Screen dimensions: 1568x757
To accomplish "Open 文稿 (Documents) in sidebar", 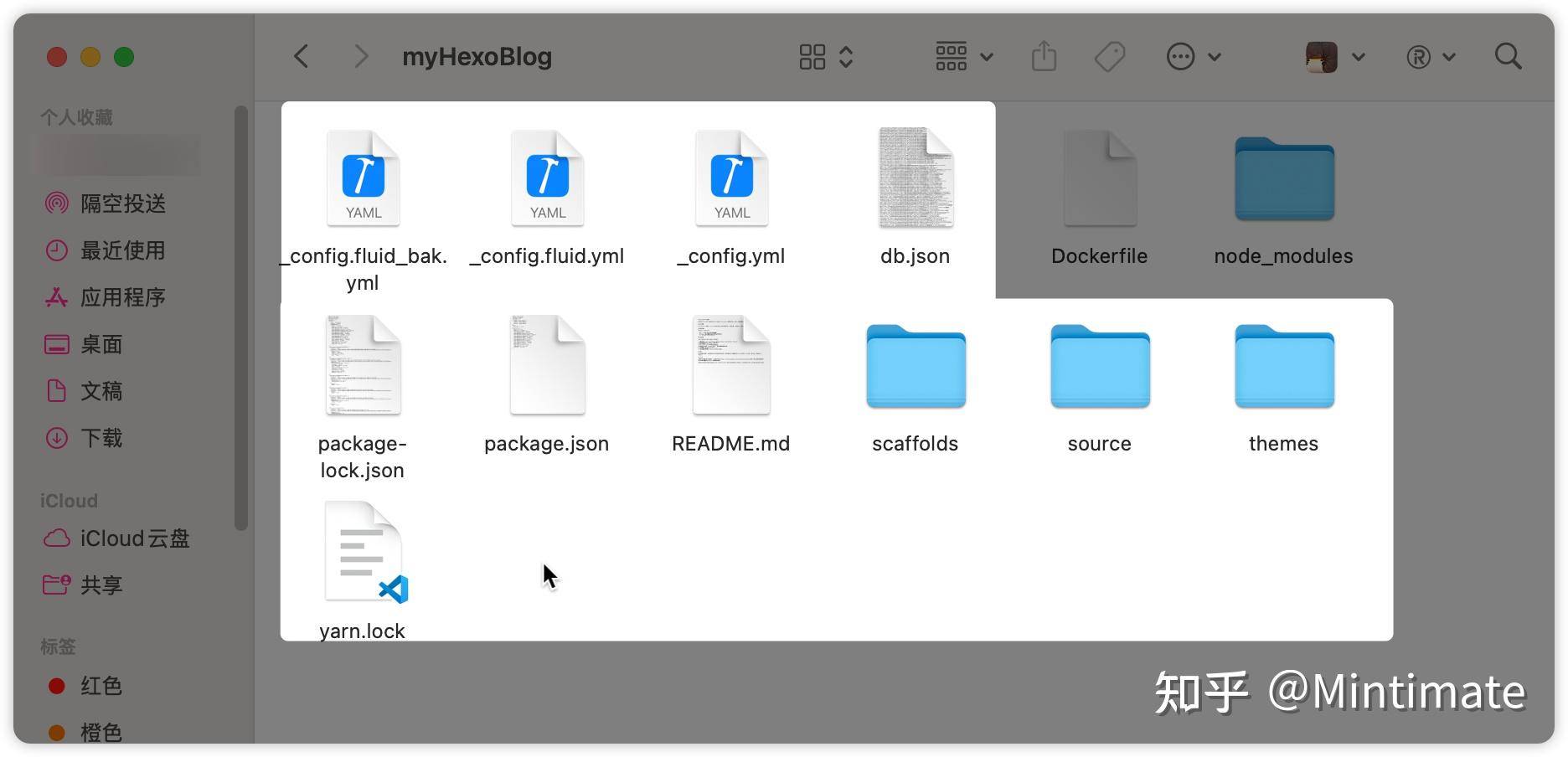I will [84, 391].
